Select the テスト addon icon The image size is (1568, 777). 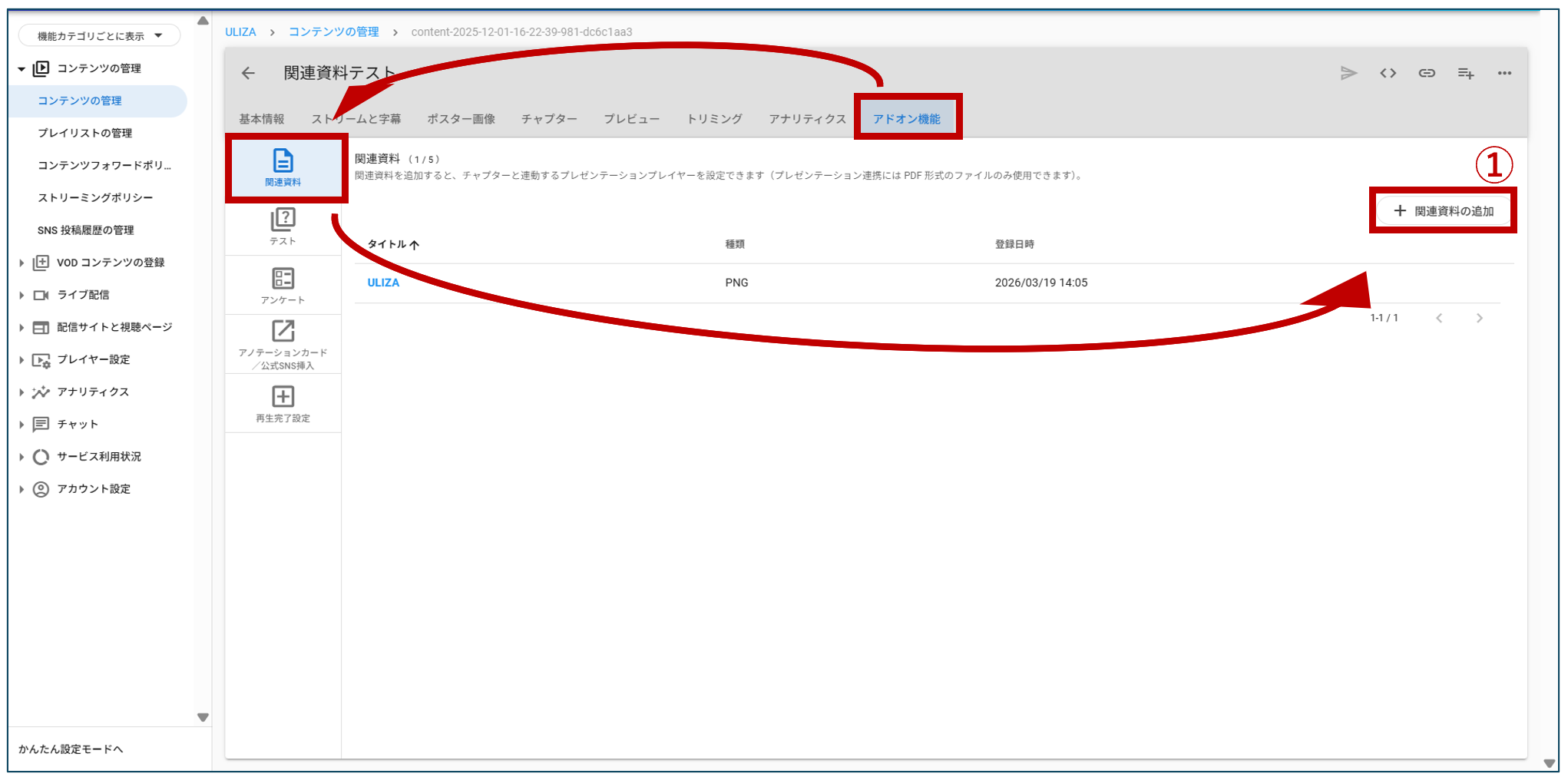point(283,226)
